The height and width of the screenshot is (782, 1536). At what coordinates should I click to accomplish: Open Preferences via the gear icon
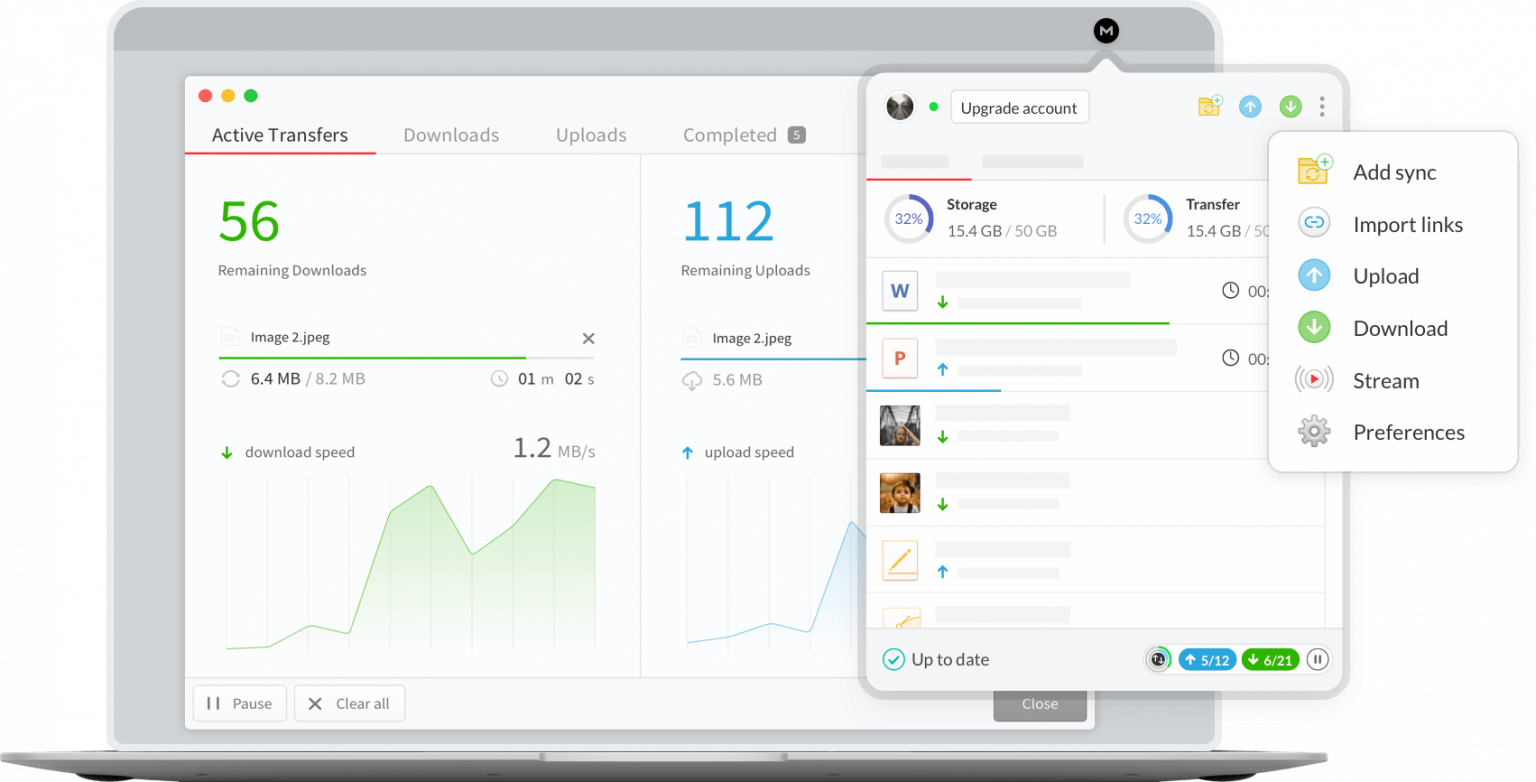[x=1313, y=431]
